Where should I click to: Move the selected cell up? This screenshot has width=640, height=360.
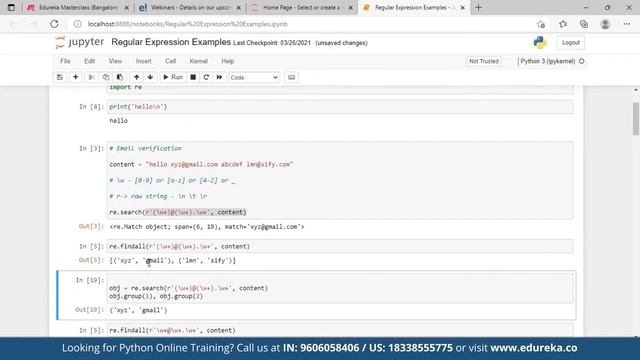[136, 77]
